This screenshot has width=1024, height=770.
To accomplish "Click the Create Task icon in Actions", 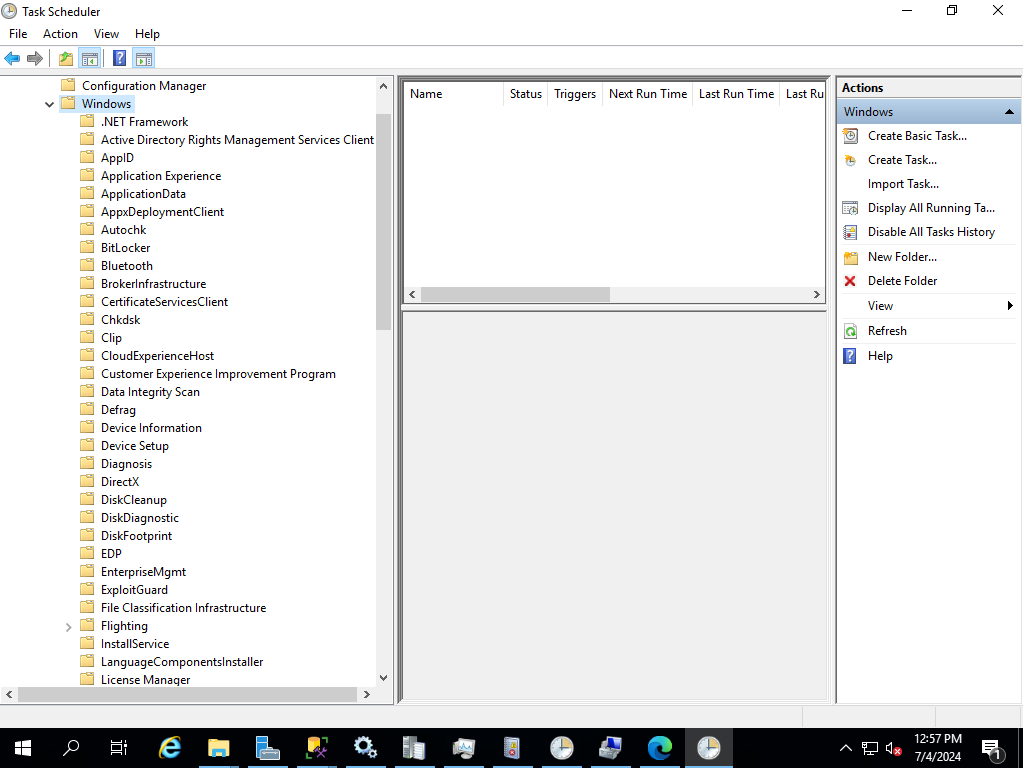I will (x=850, y=160).
